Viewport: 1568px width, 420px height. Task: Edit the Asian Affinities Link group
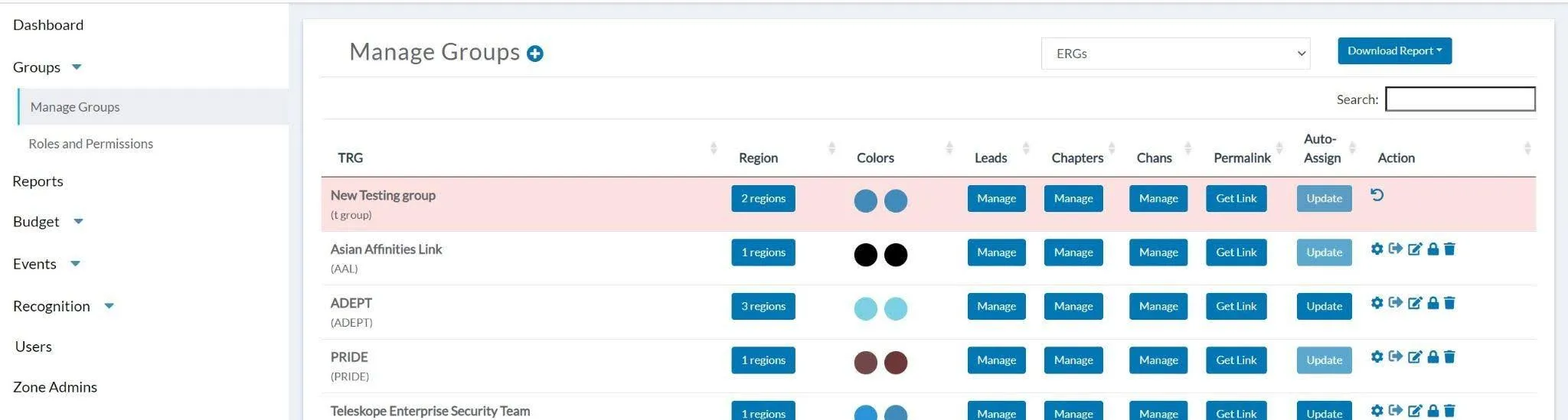pyautogui.click(x=1415, y=249)
